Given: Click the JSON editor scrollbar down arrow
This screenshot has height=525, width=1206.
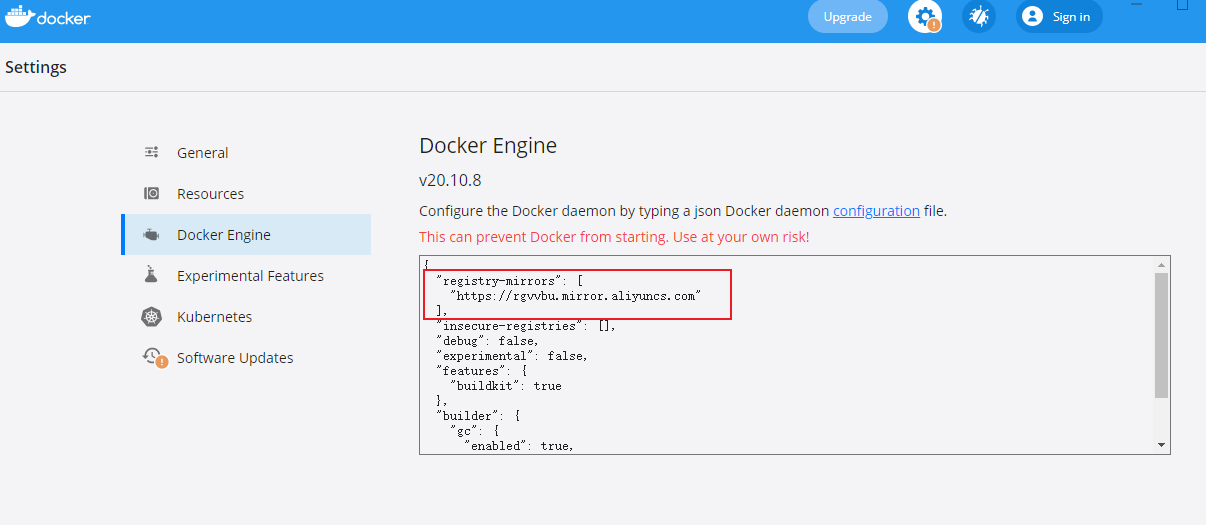Looking at the screenshot, I should [x=1161, y=444].
